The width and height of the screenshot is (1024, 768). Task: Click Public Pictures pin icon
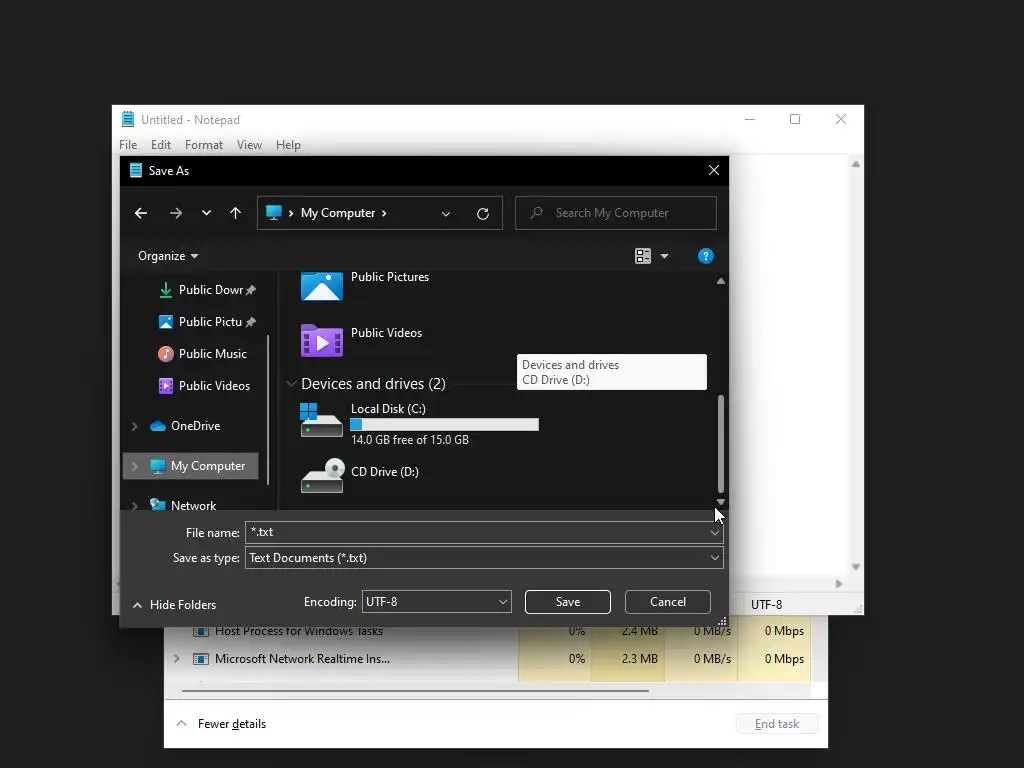coord(251,322)
